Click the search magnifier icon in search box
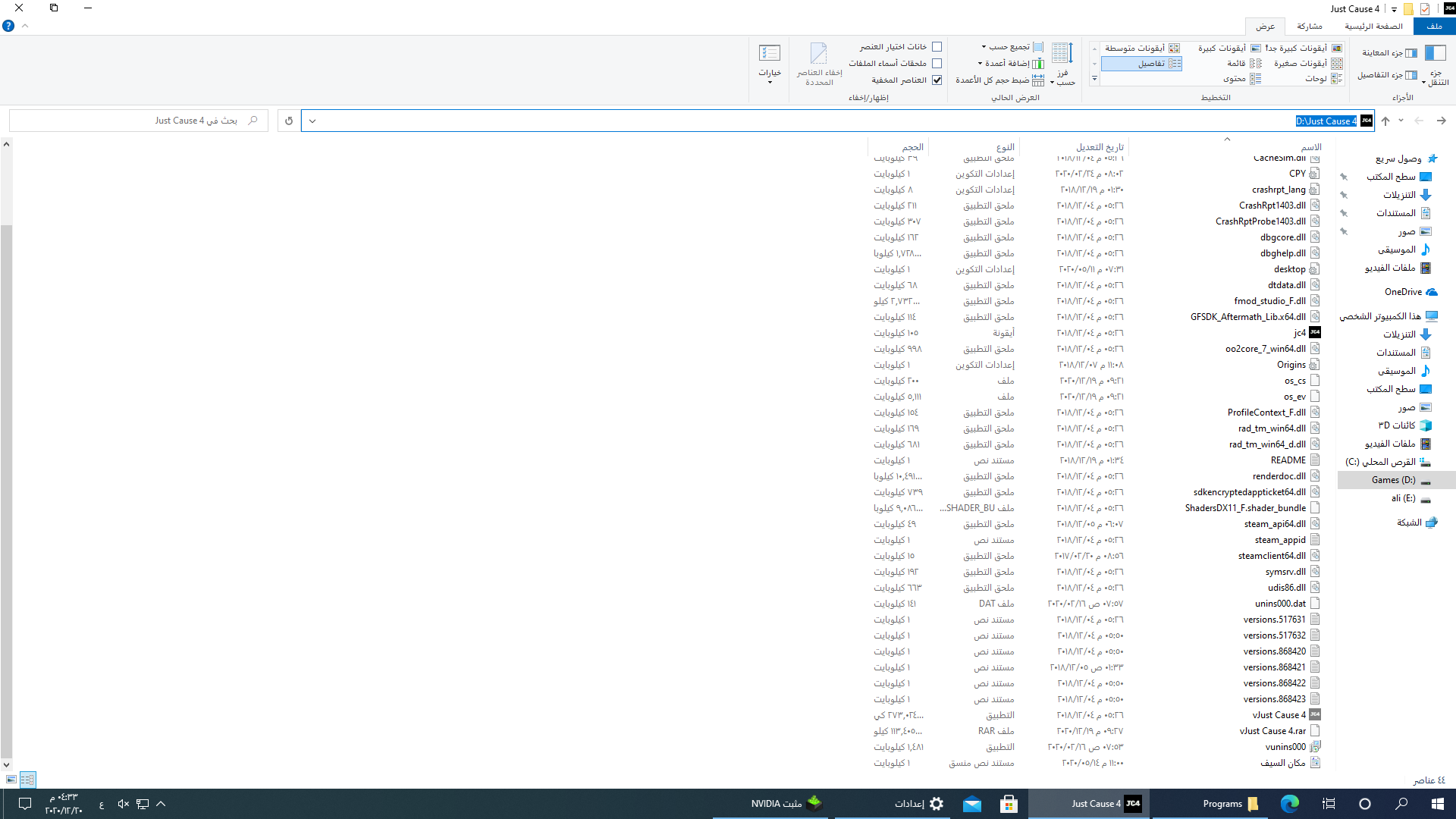This screenshot has height=819, width=1456. [x=253, y=121]
